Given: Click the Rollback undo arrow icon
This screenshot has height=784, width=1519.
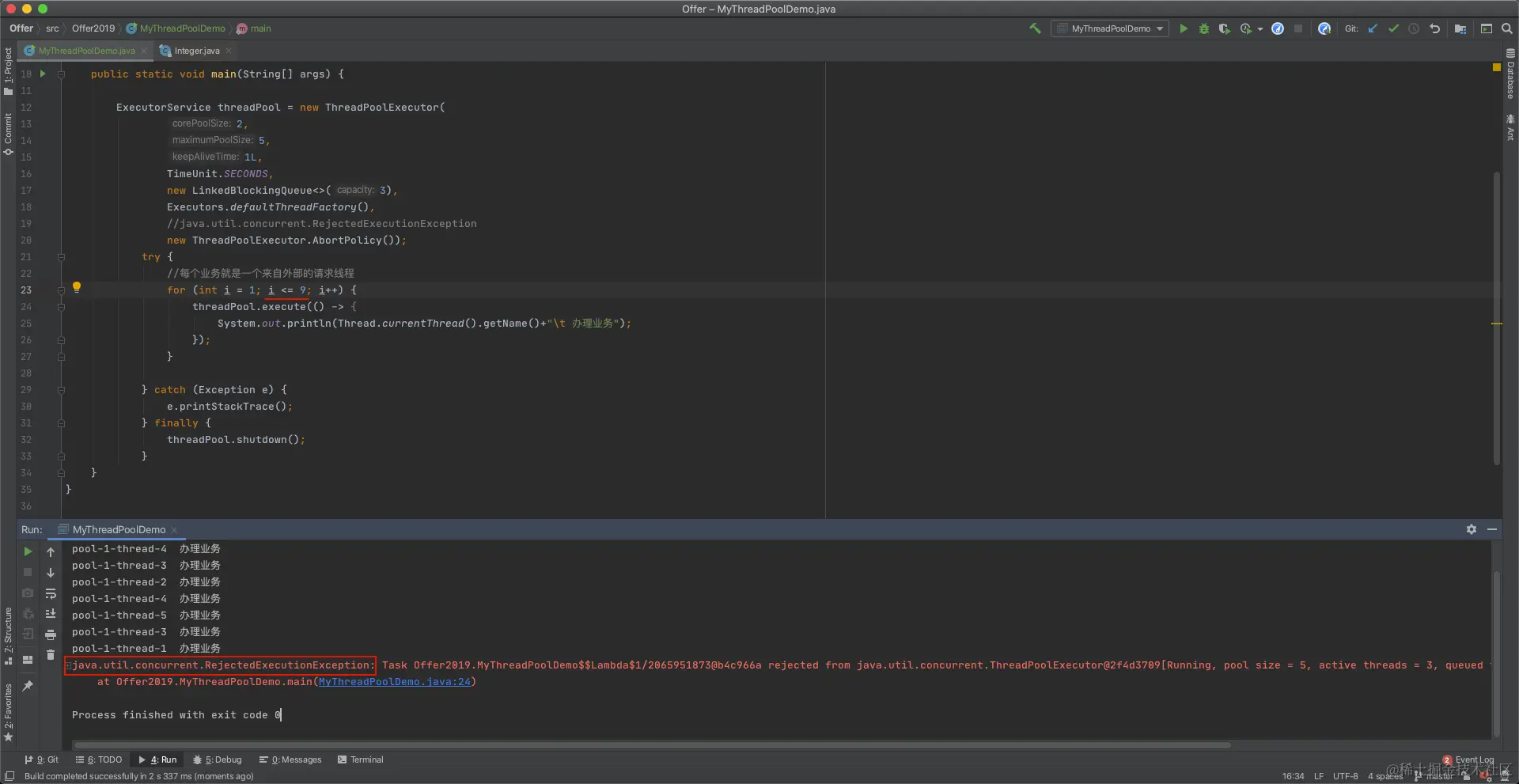Looking at the screenshot, I should click(x=1434, y=28).
